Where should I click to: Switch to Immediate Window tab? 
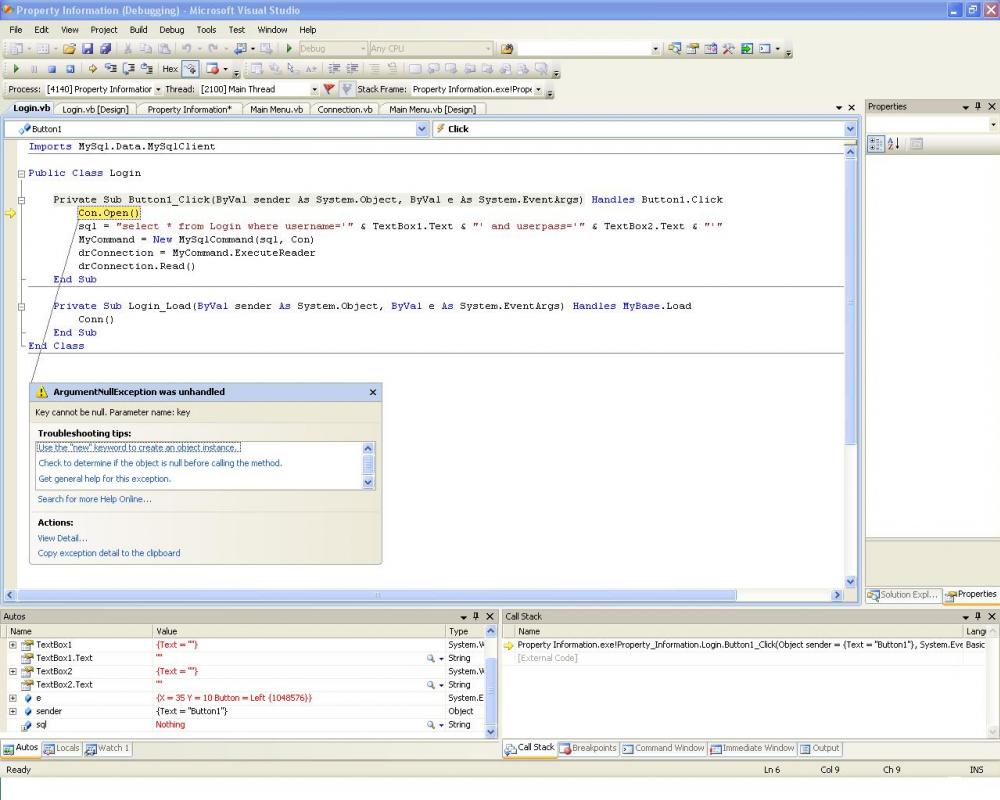point(753,748)
